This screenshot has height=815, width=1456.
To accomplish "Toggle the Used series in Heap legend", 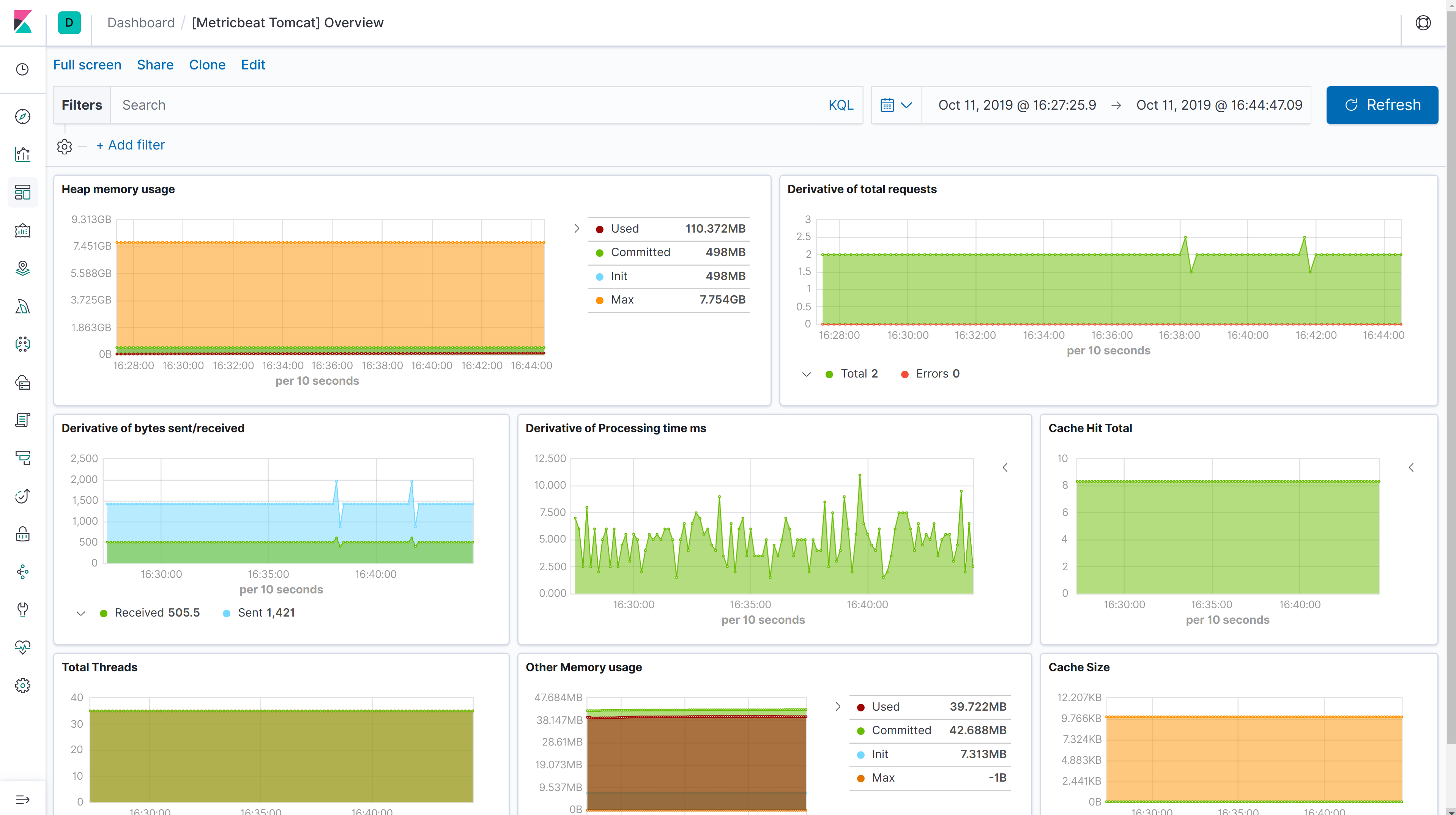I will (624, 229).
